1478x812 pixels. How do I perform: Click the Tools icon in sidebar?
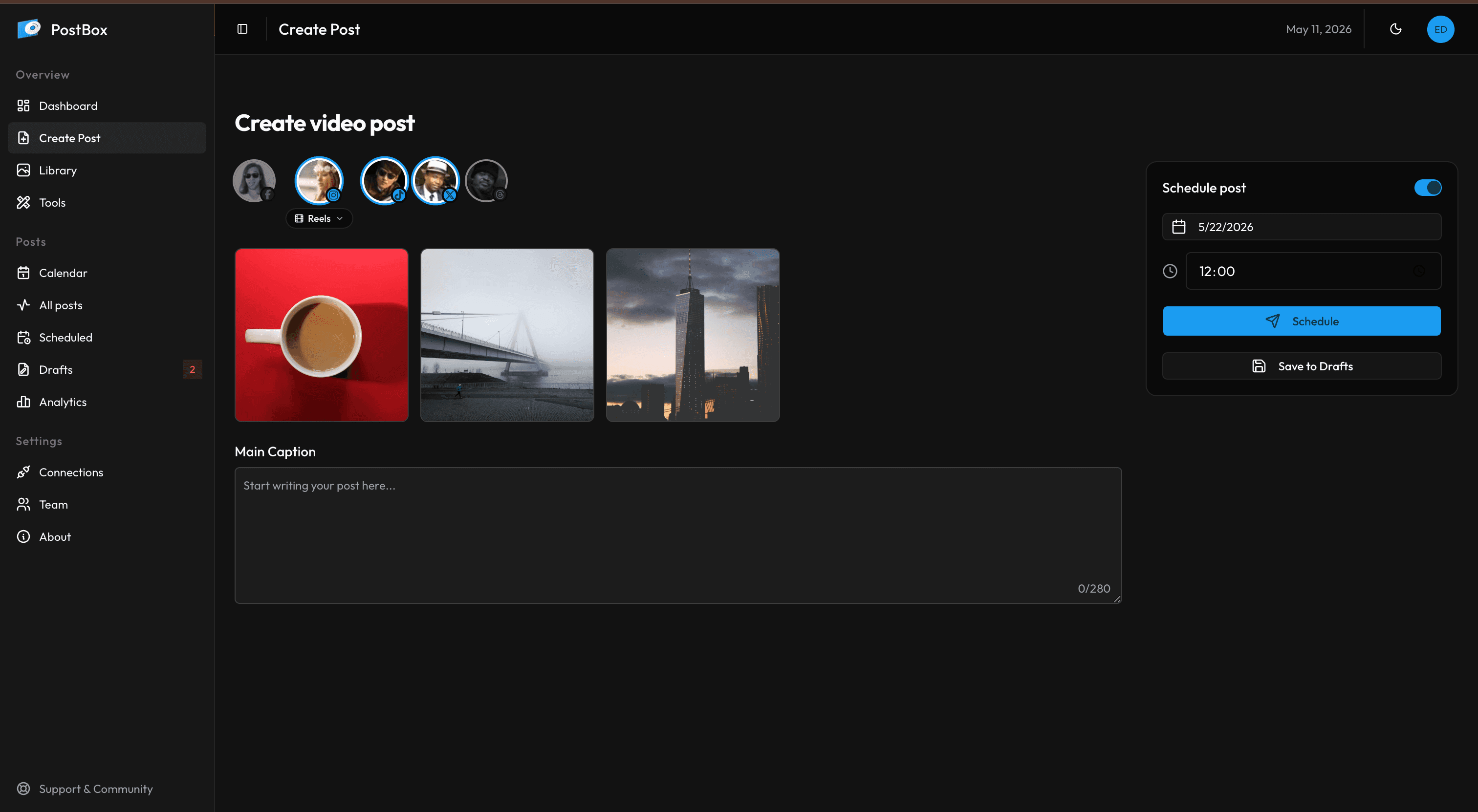coord(23,202)
